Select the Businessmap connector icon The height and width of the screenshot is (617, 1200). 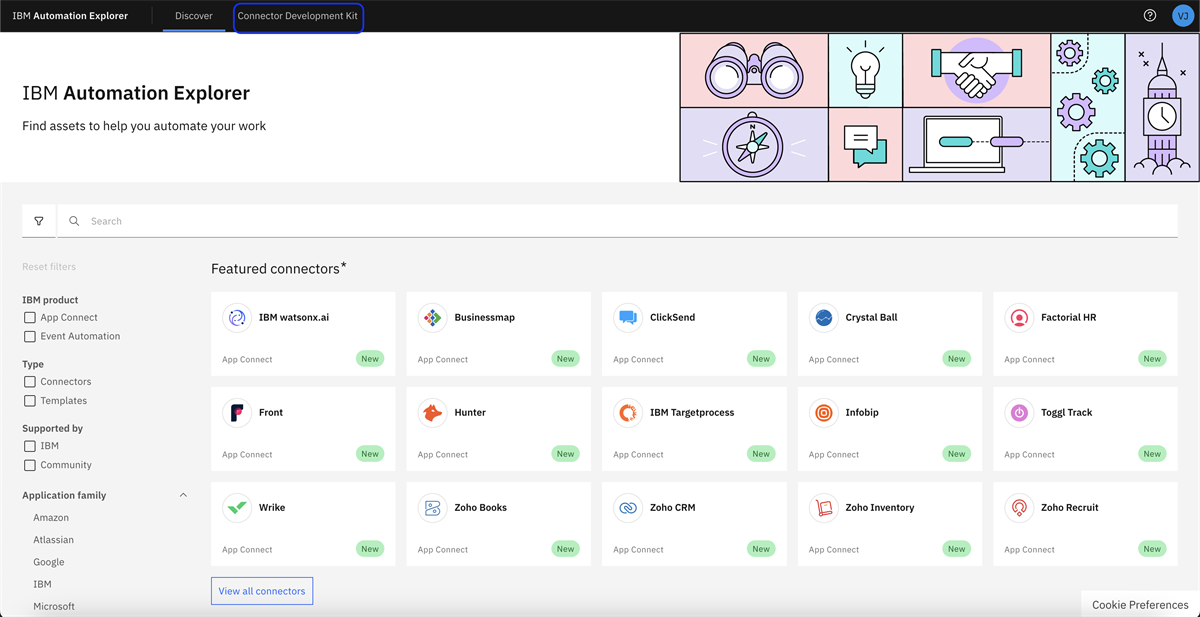(x=432, y=318)
